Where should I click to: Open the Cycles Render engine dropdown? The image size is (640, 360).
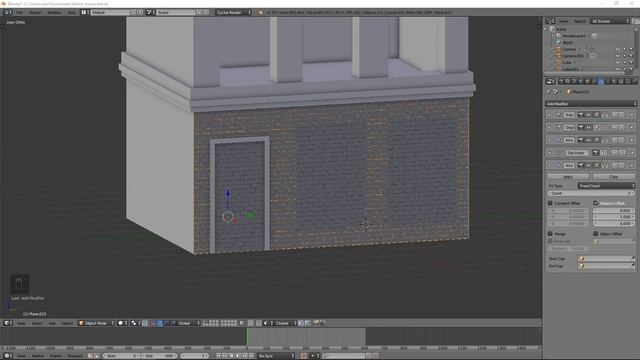pyautogui.click(x=234, y=12)
